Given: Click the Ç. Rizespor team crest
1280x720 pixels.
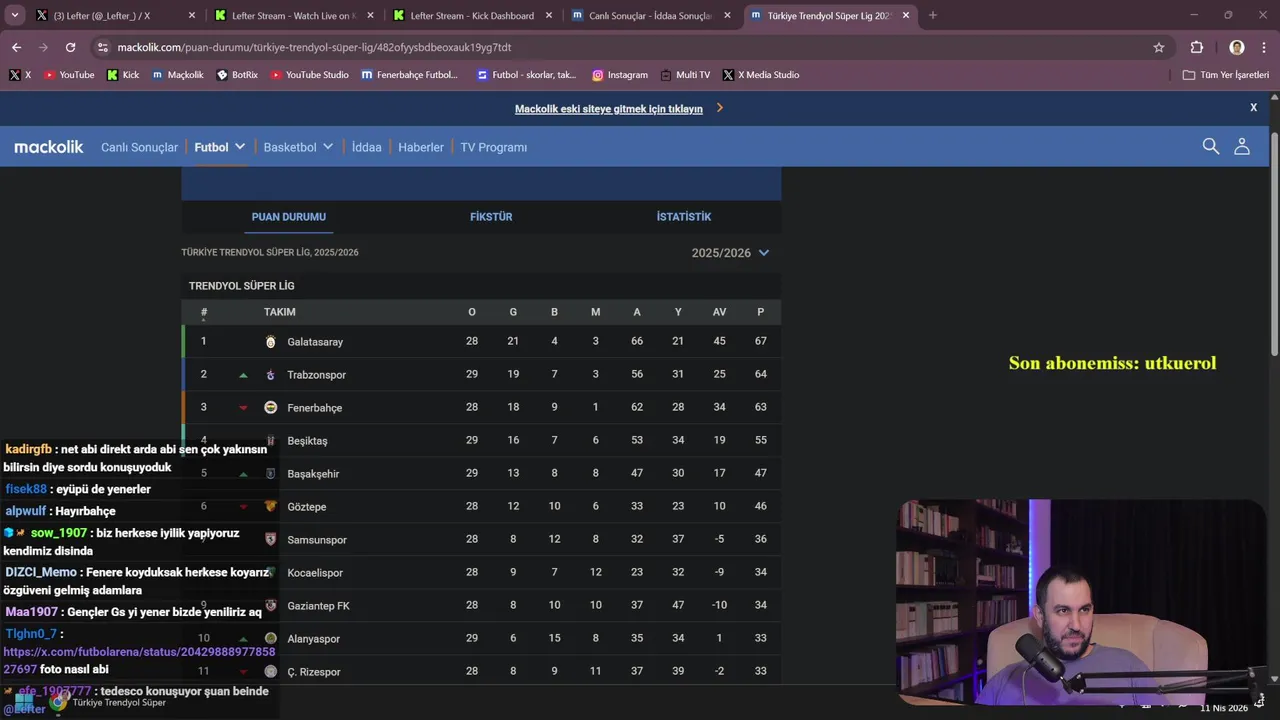Looking at the screenshot, I should click(270, 672).
